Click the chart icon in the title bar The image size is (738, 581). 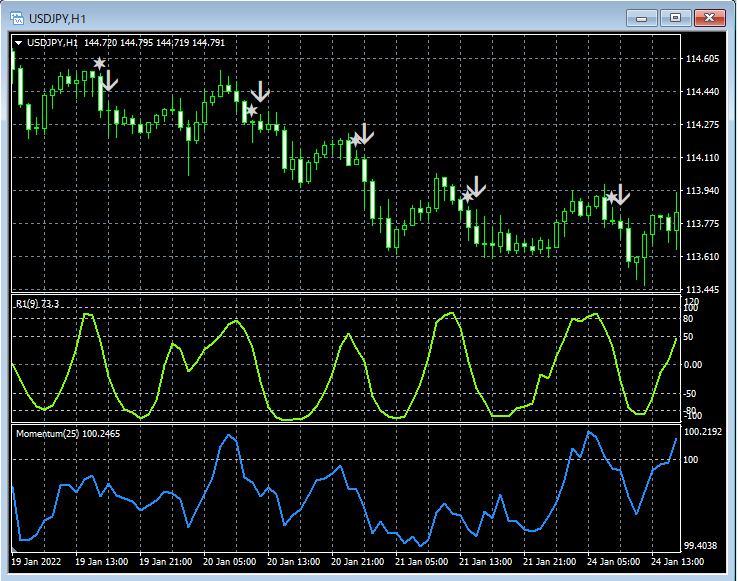[x=18, y=17]
